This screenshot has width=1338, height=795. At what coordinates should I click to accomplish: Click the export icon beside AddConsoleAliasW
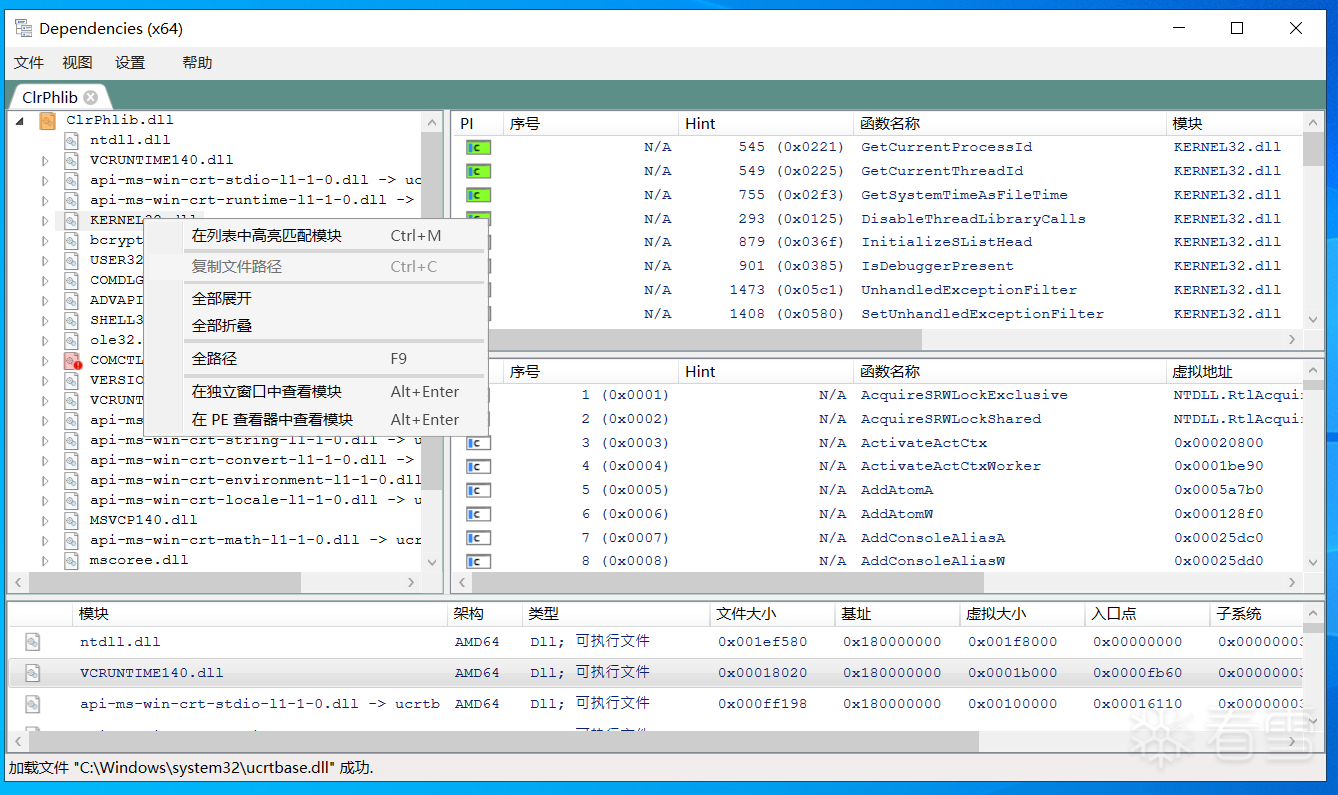(x=479, y=561)
